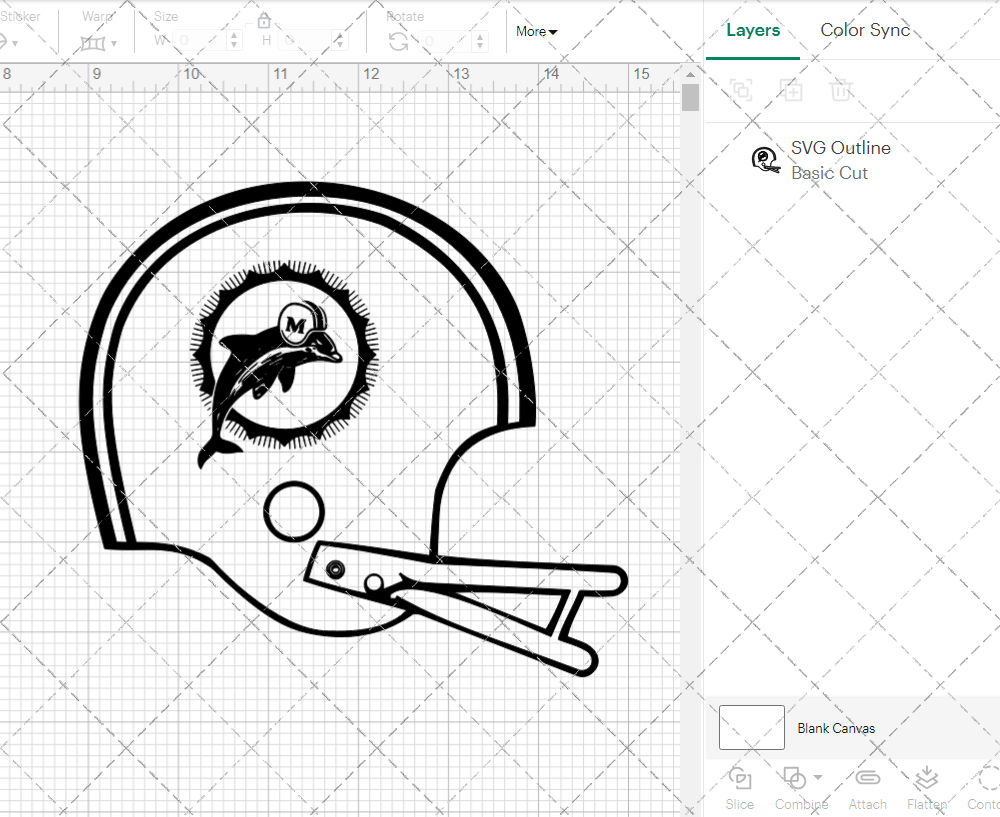Click the Flatten tool

927,788
